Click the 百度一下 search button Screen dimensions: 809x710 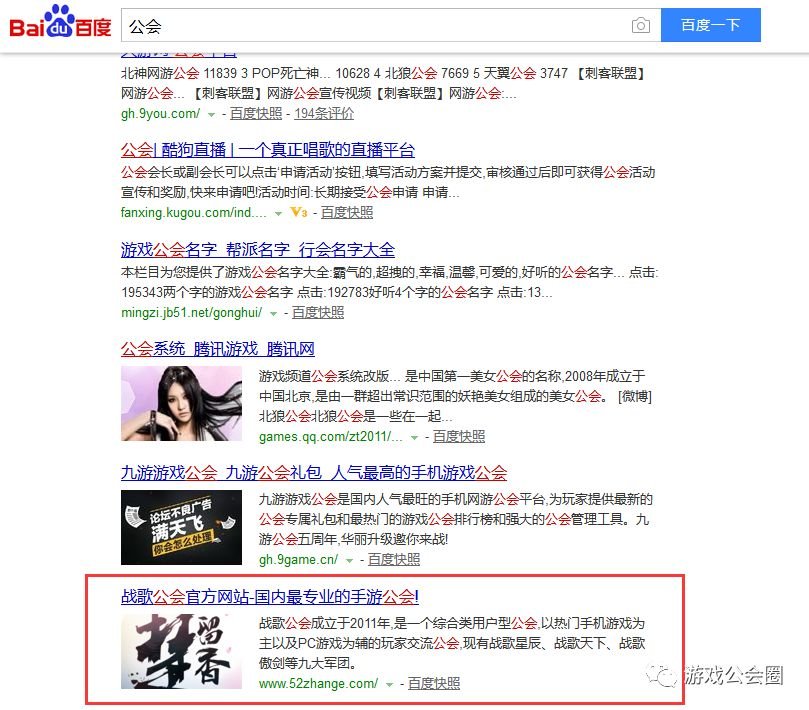pos(711,25)
